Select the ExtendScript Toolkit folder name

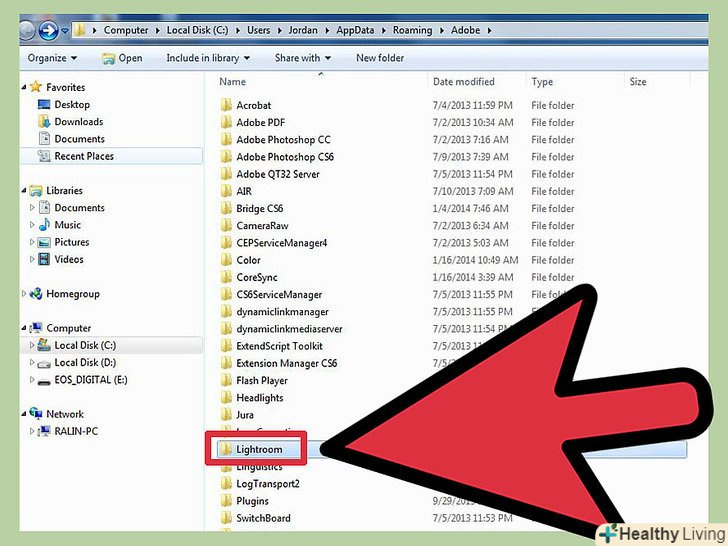point(279,346)
